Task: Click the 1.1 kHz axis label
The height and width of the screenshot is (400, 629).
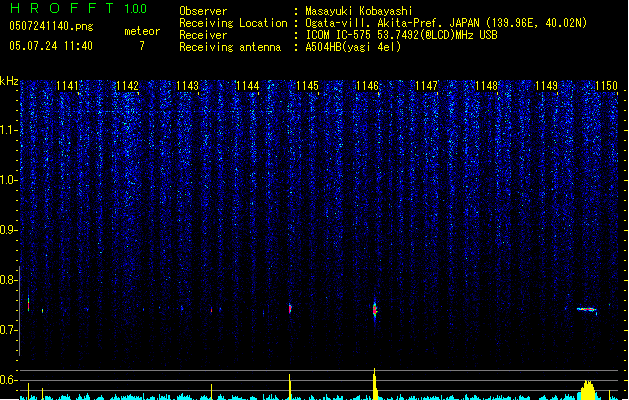Action: (x=8, y=131)
